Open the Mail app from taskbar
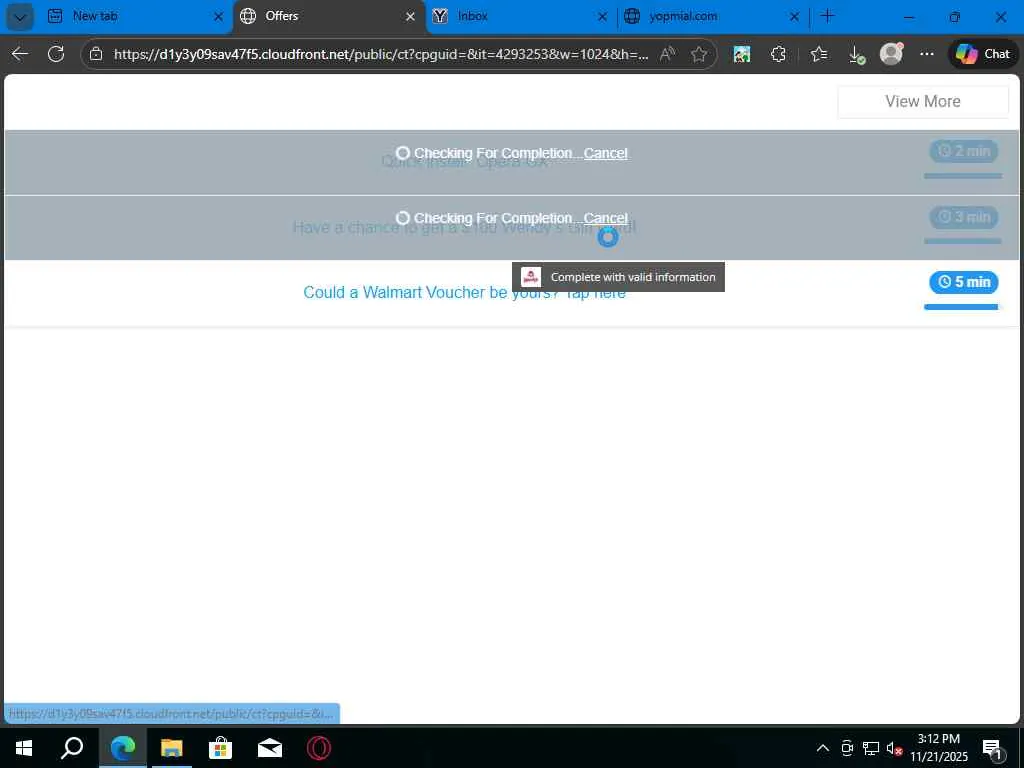The image size is (1024, 768). point(270,748)
